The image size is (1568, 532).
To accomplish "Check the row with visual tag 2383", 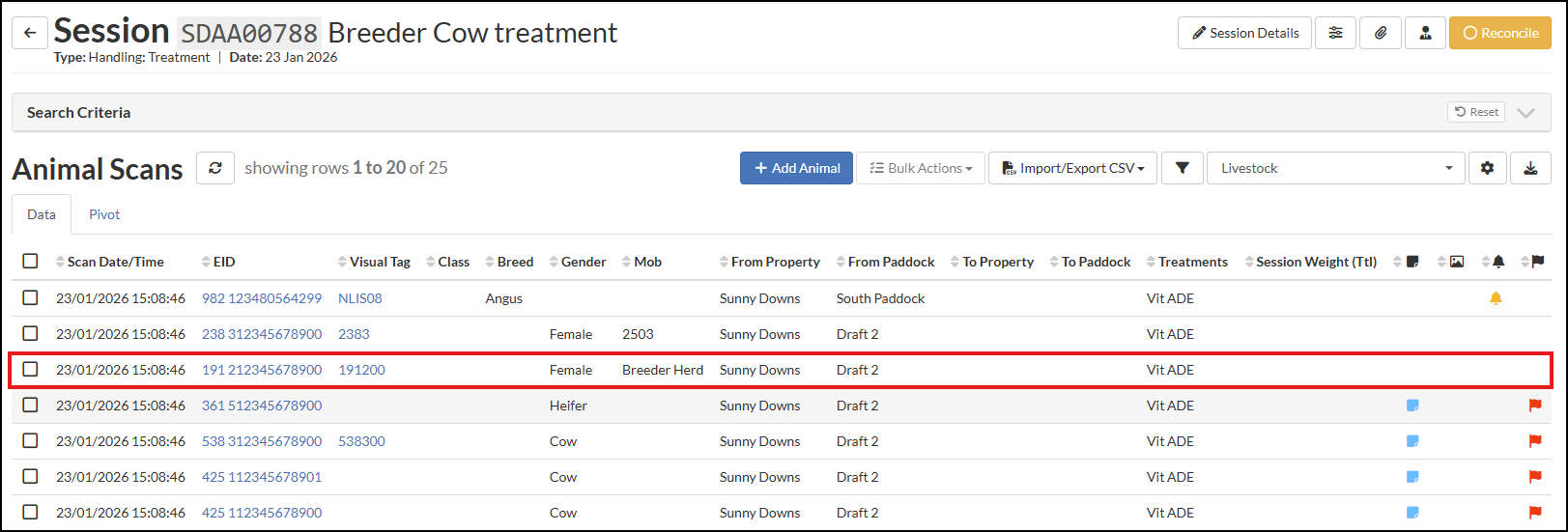I will click(30, 334).
